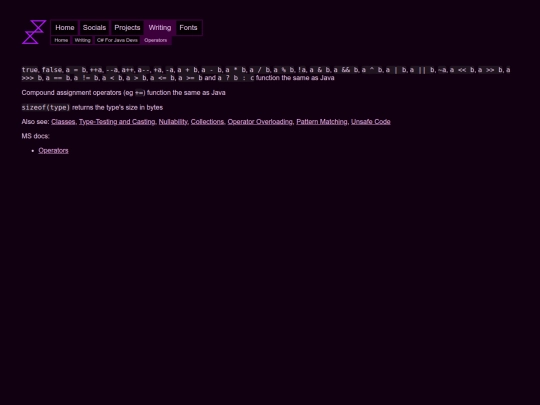Click the 'Also see:' label
The image size is (540, 405).
(x=35, y=122)
